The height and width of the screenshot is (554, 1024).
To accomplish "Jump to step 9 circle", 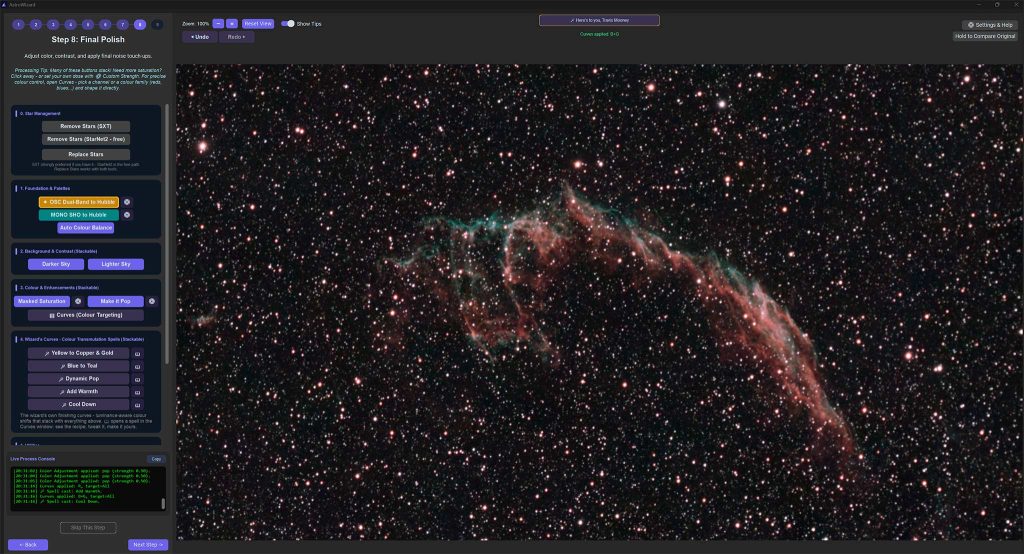I will 157,25.
